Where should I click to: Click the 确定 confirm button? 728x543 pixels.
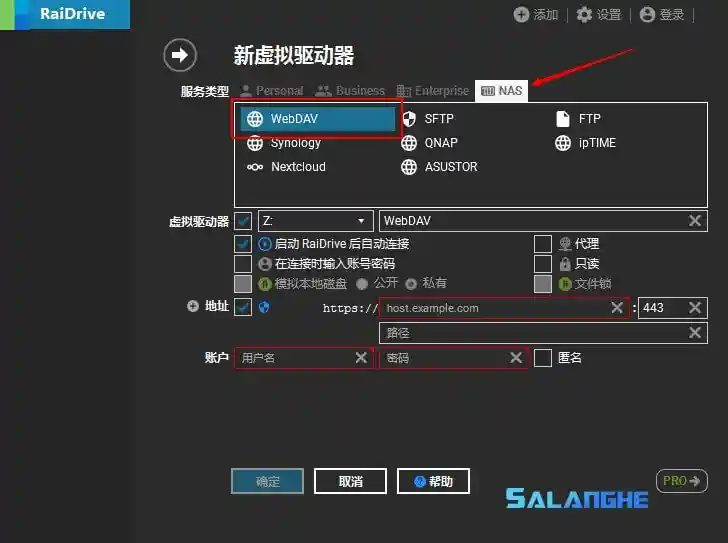click(x=267, y=481)
